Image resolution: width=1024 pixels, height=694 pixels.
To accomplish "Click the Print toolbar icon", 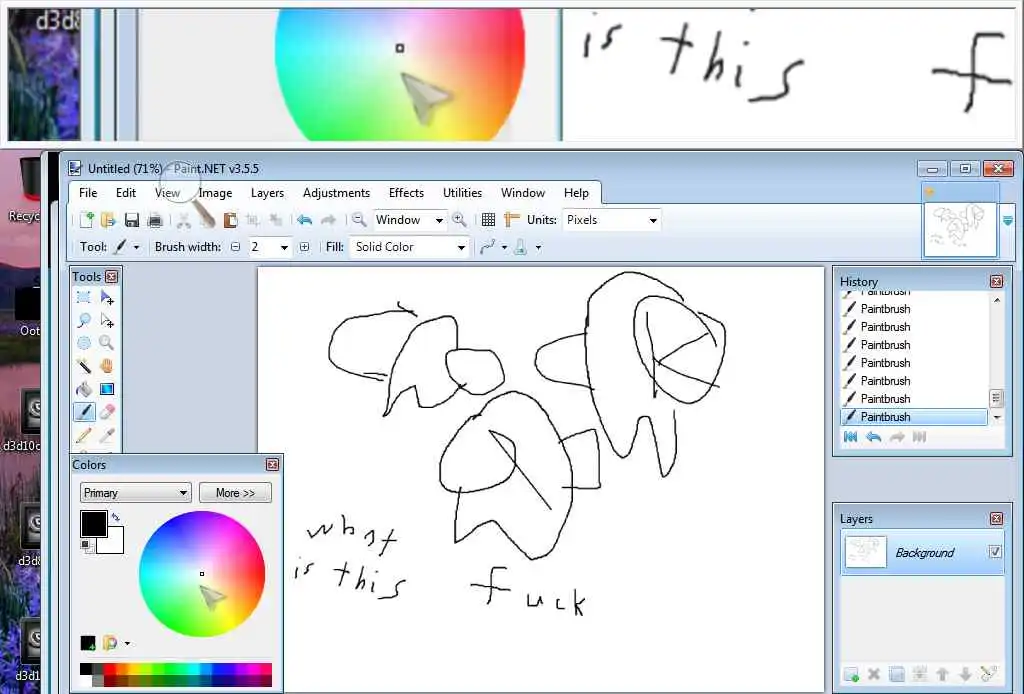I will 155,220.
